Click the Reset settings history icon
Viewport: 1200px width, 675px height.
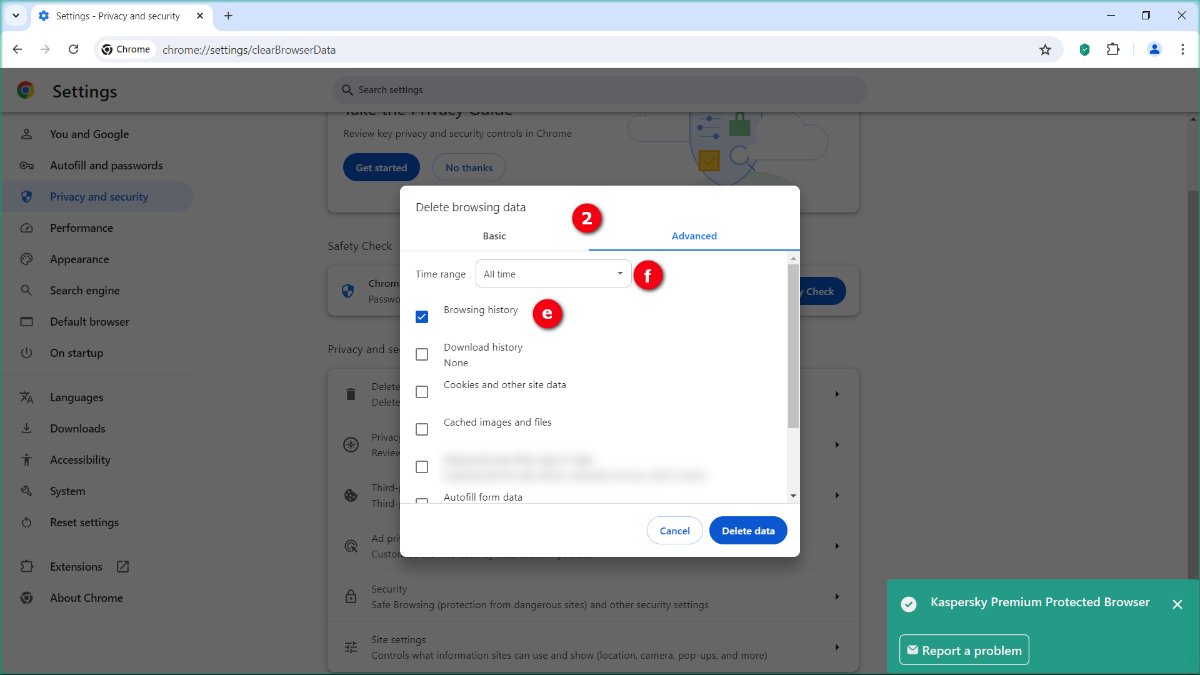point(27,522)
